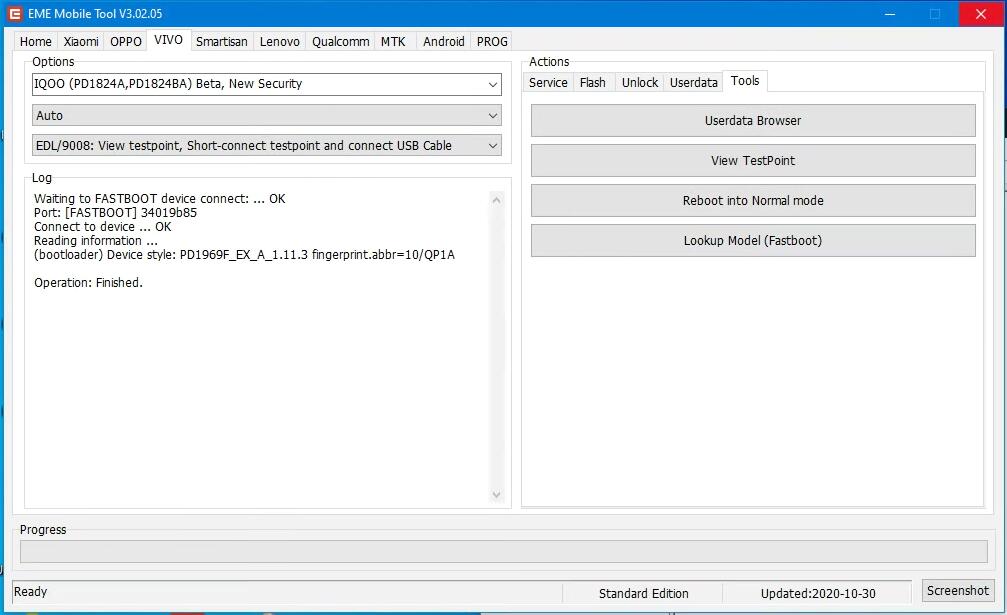Click the EME Mobile Tool app icon

click(15, 13)
